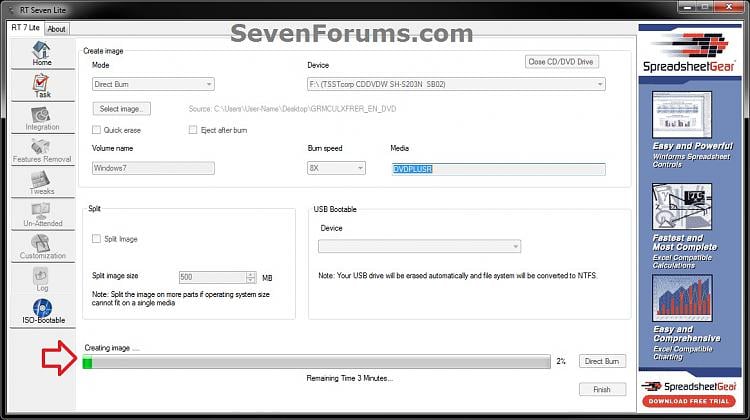Image resolution: width=750 pixels, height=420 pixels.
Task: Close the RT Seven Lite window
Action: (729, 7)
